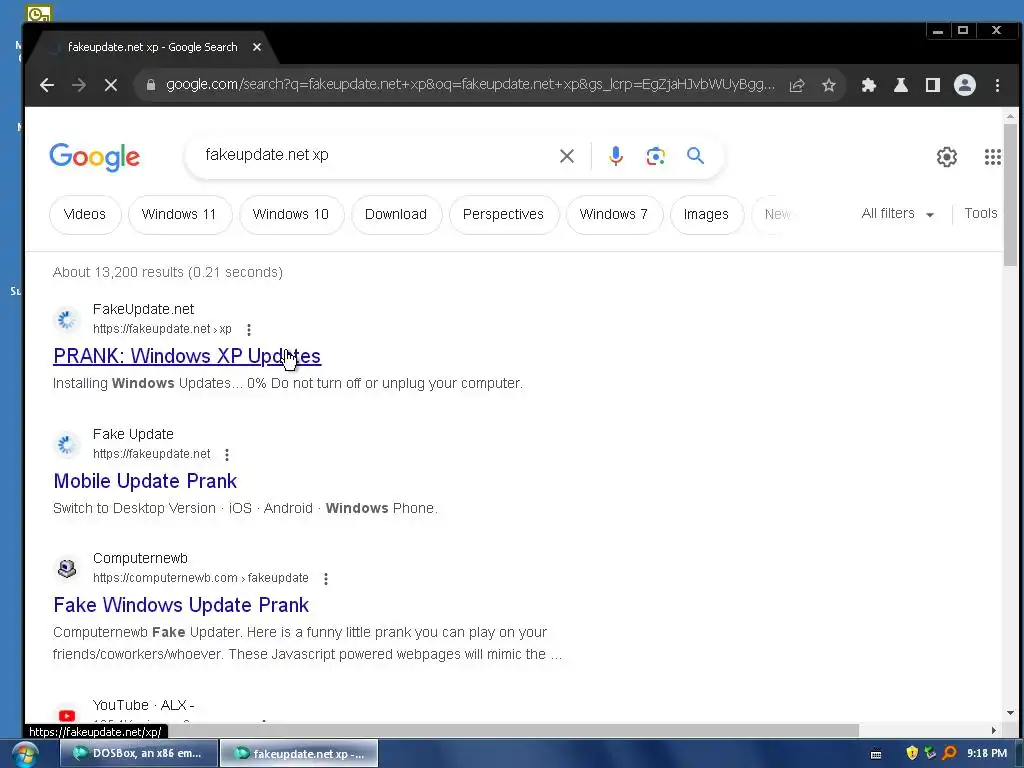Screen dimensions: 1024x768
Task: Open the Mobile Update Prank link
Action: click(145, 481)
